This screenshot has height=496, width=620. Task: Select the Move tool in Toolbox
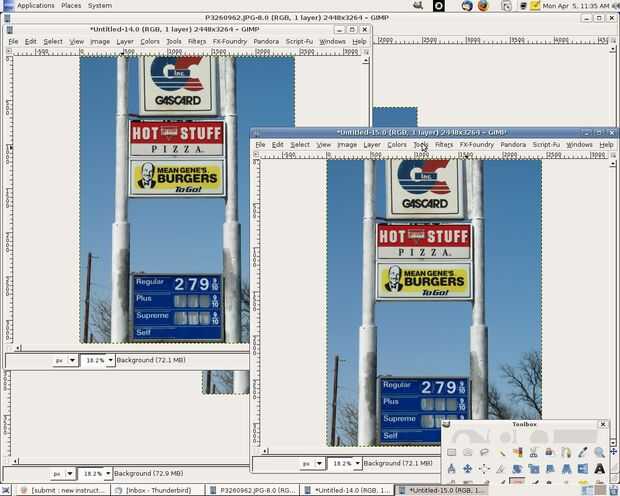click(x=468, y=469)
